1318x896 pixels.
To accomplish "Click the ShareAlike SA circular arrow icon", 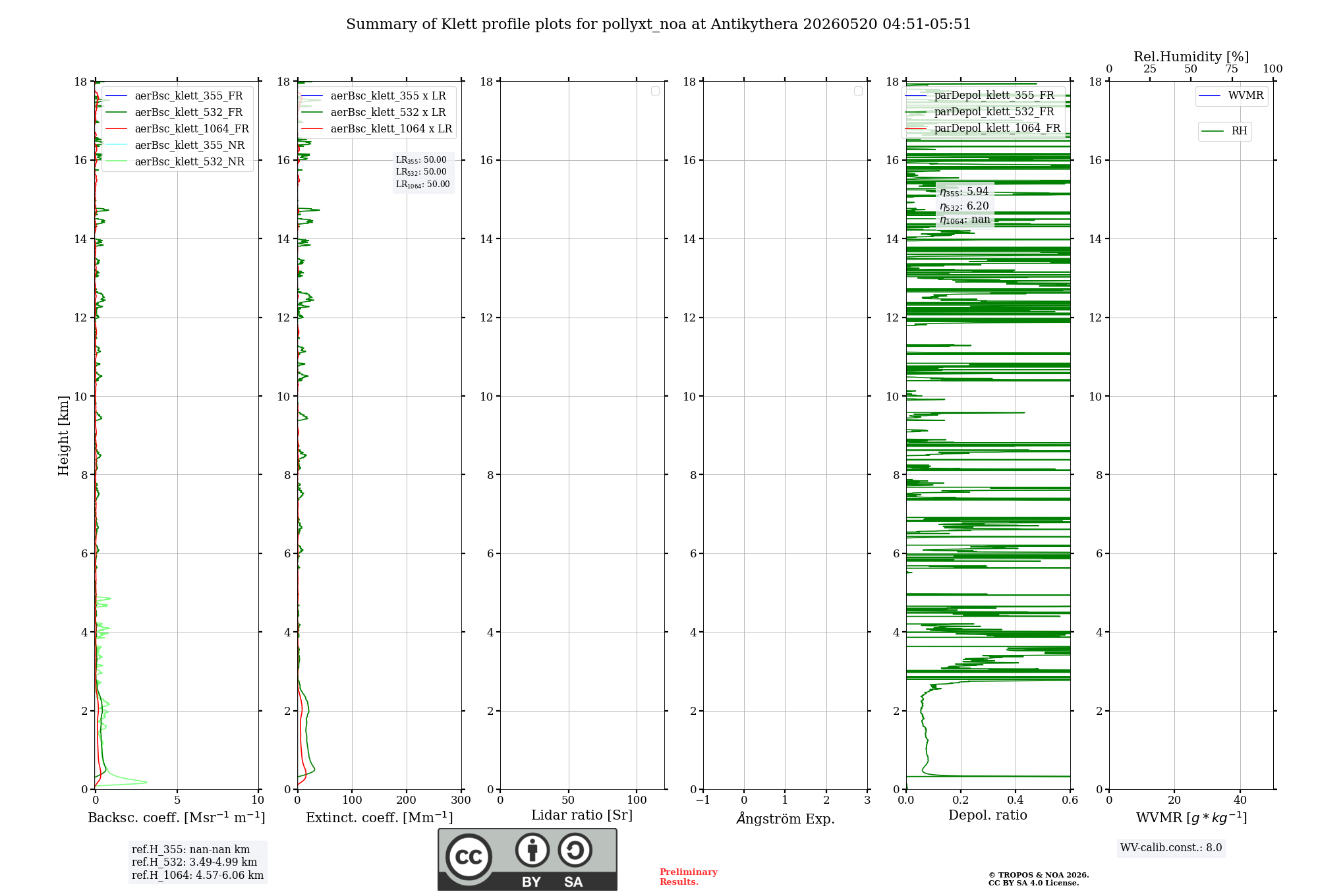I will click(x=575, y=850).
